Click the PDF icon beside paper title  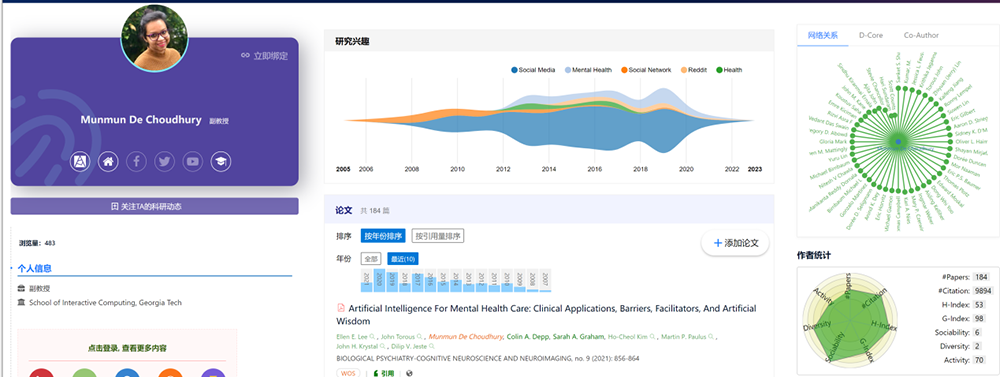click(x=341, y=308)
